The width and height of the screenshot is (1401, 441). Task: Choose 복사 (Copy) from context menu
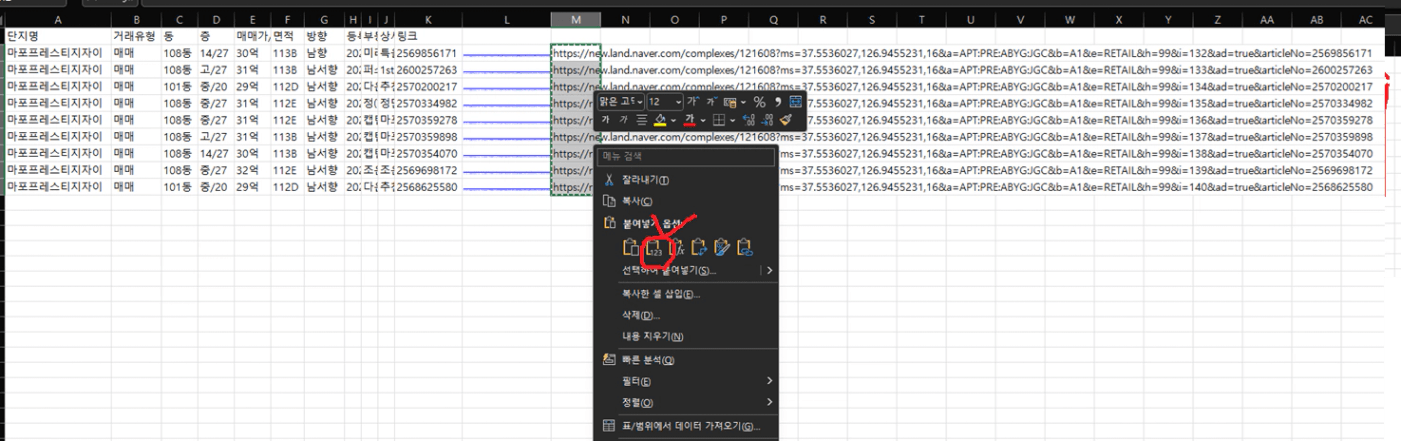637,201
